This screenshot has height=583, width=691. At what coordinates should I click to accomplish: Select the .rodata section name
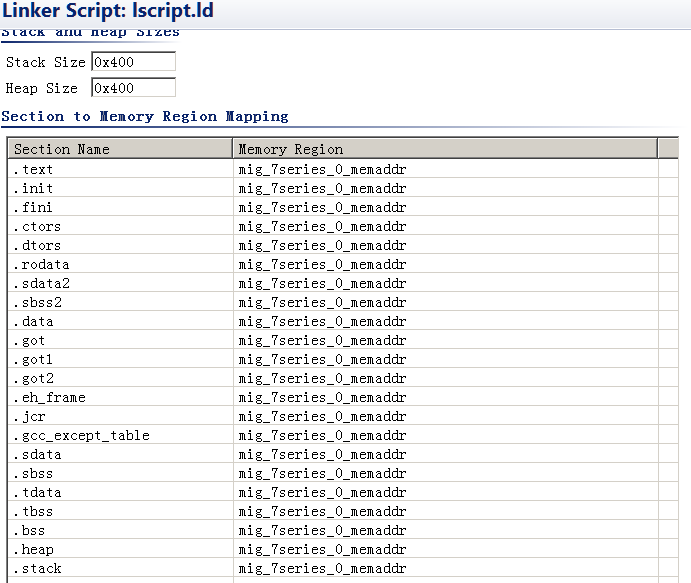pyautogui.click(x=41, y=264)
